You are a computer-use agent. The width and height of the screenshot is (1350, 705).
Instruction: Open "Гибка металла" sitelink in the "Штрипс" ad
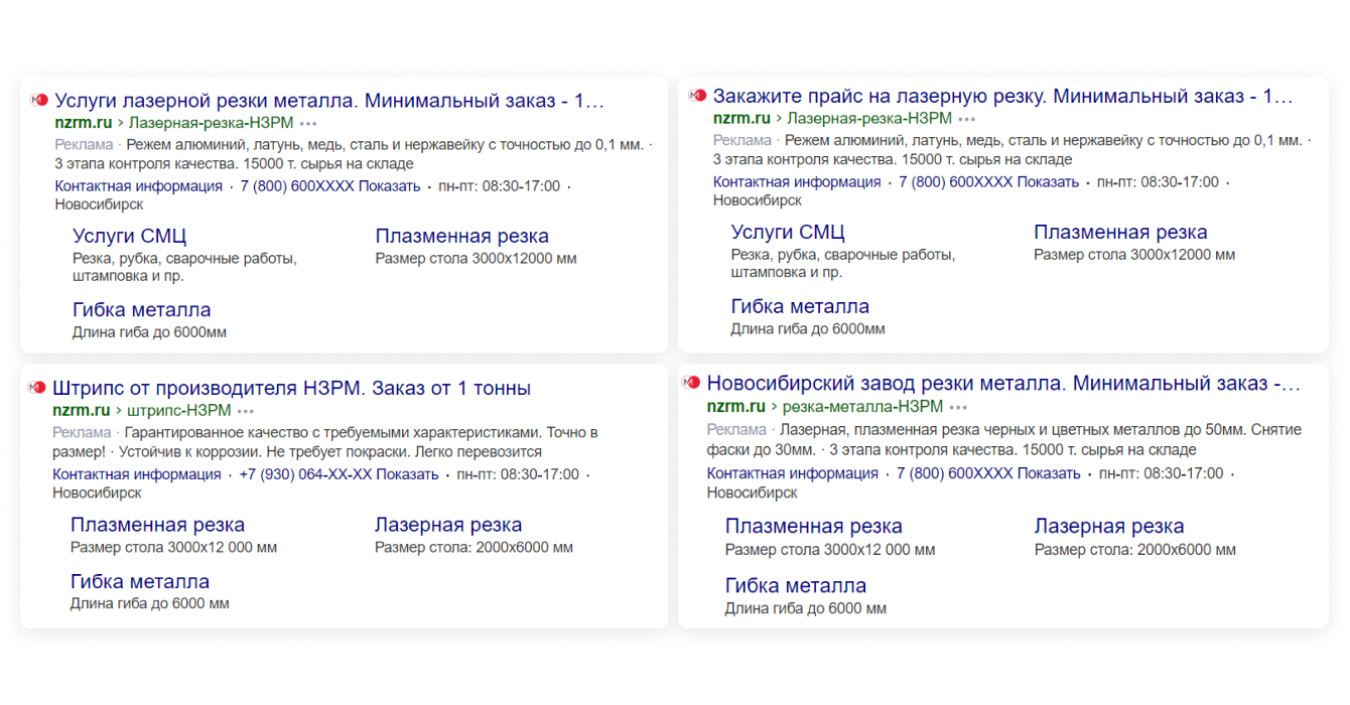click(140, 581)
